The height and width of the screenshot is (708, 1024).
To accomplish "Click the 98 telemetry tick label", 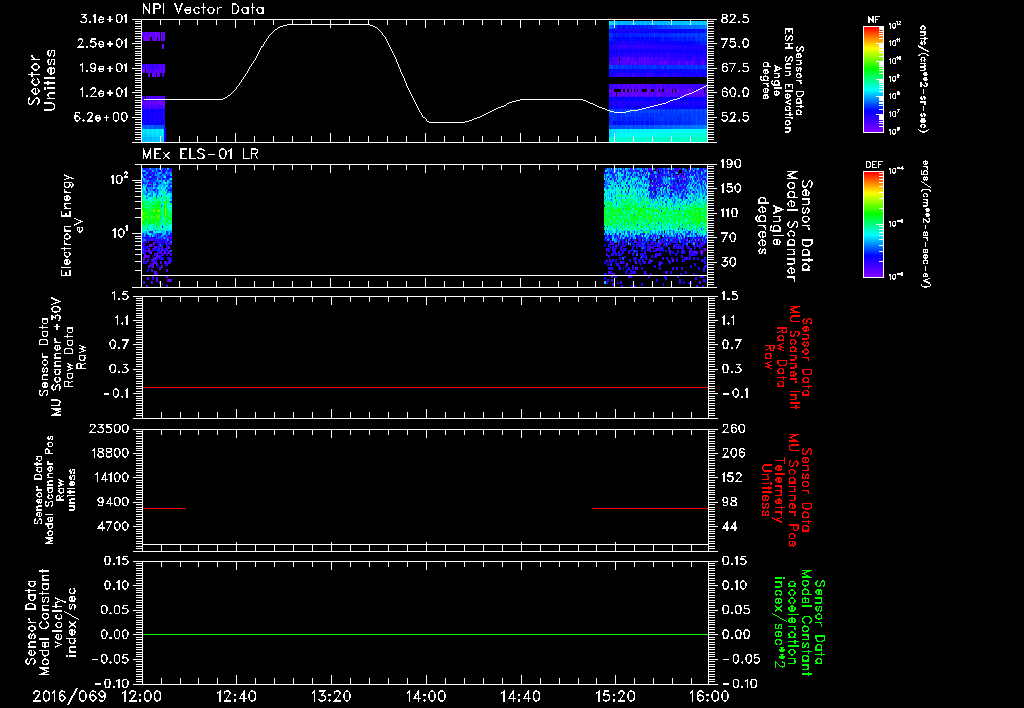I will (x=729, y=502).
